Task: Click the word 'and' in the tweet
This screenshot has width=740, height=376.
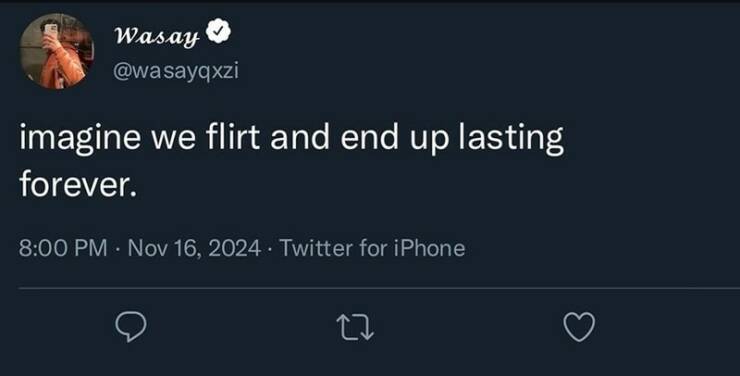Action: pos(300,137)
